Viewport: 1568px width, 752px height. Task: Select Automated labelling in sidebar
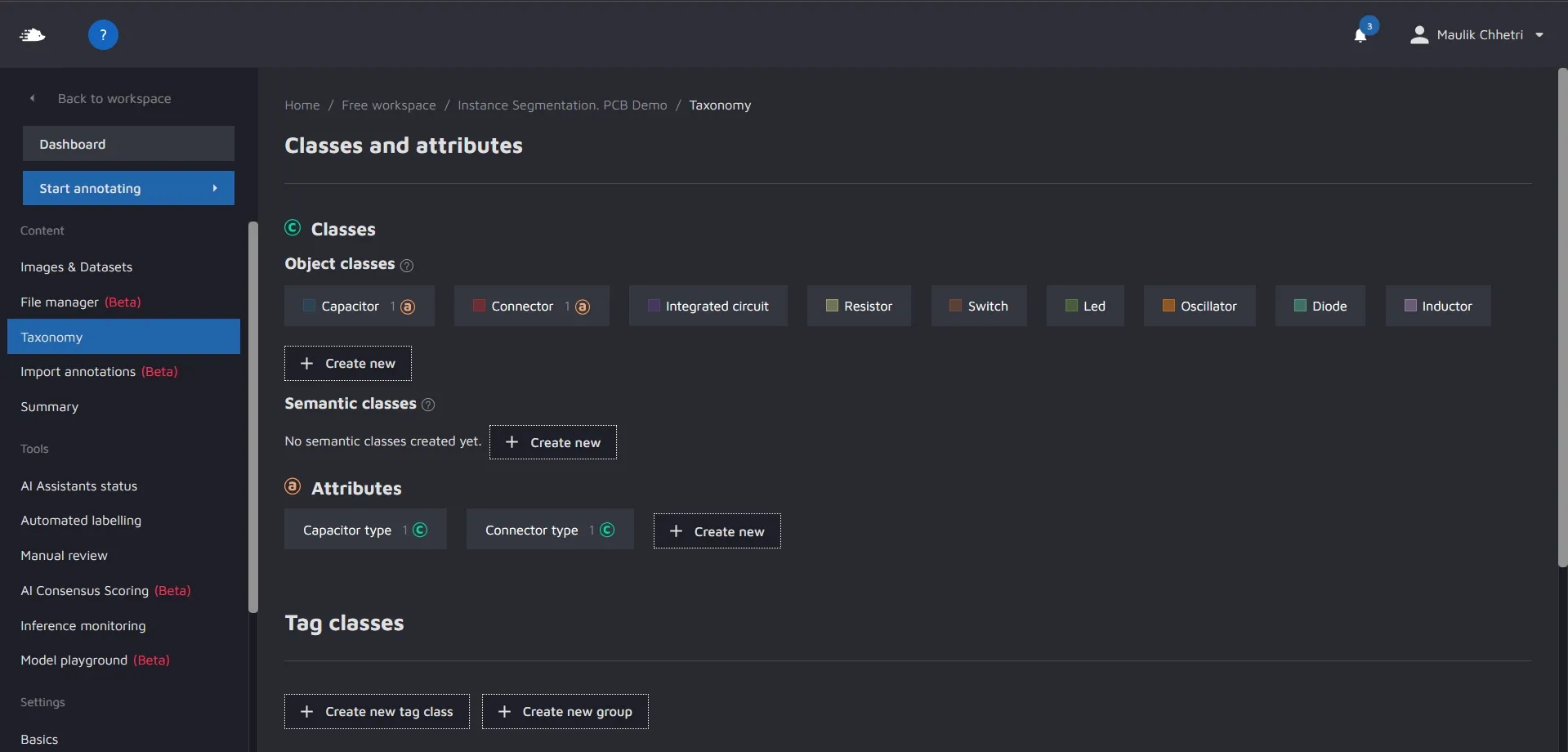coord(81,520)
